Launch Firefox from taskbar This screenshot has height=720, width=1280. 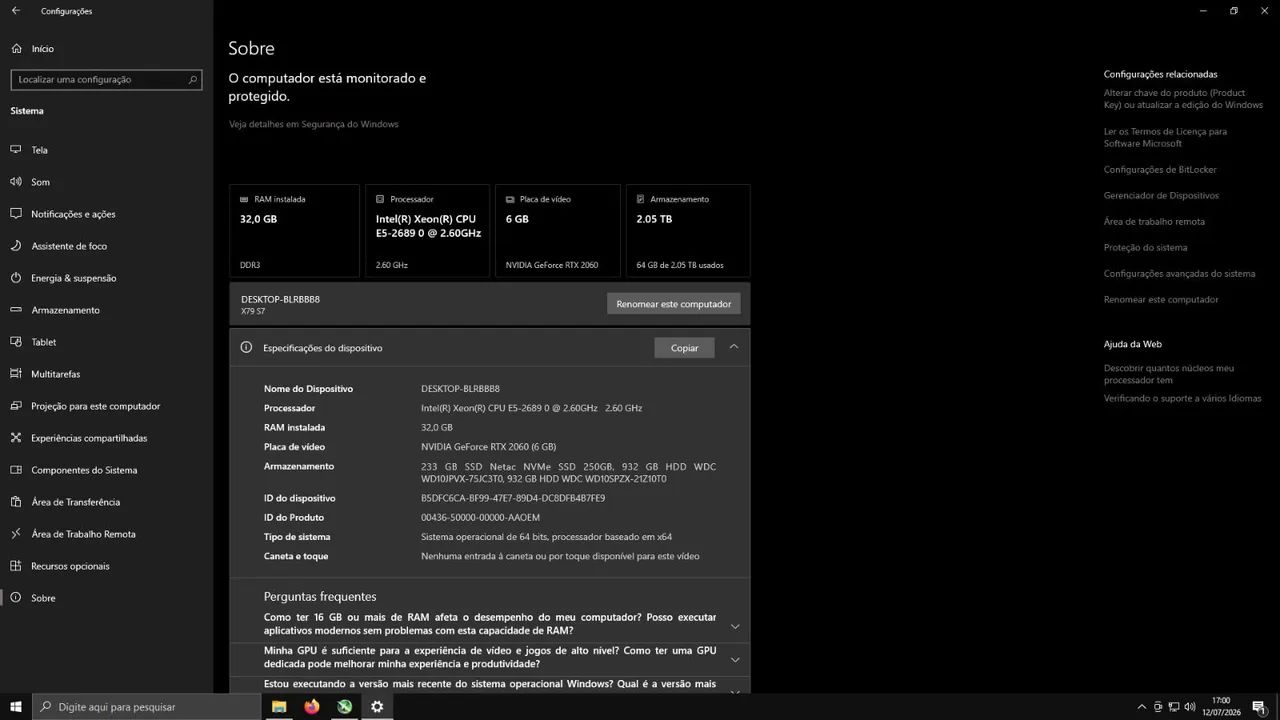point(312,707)
